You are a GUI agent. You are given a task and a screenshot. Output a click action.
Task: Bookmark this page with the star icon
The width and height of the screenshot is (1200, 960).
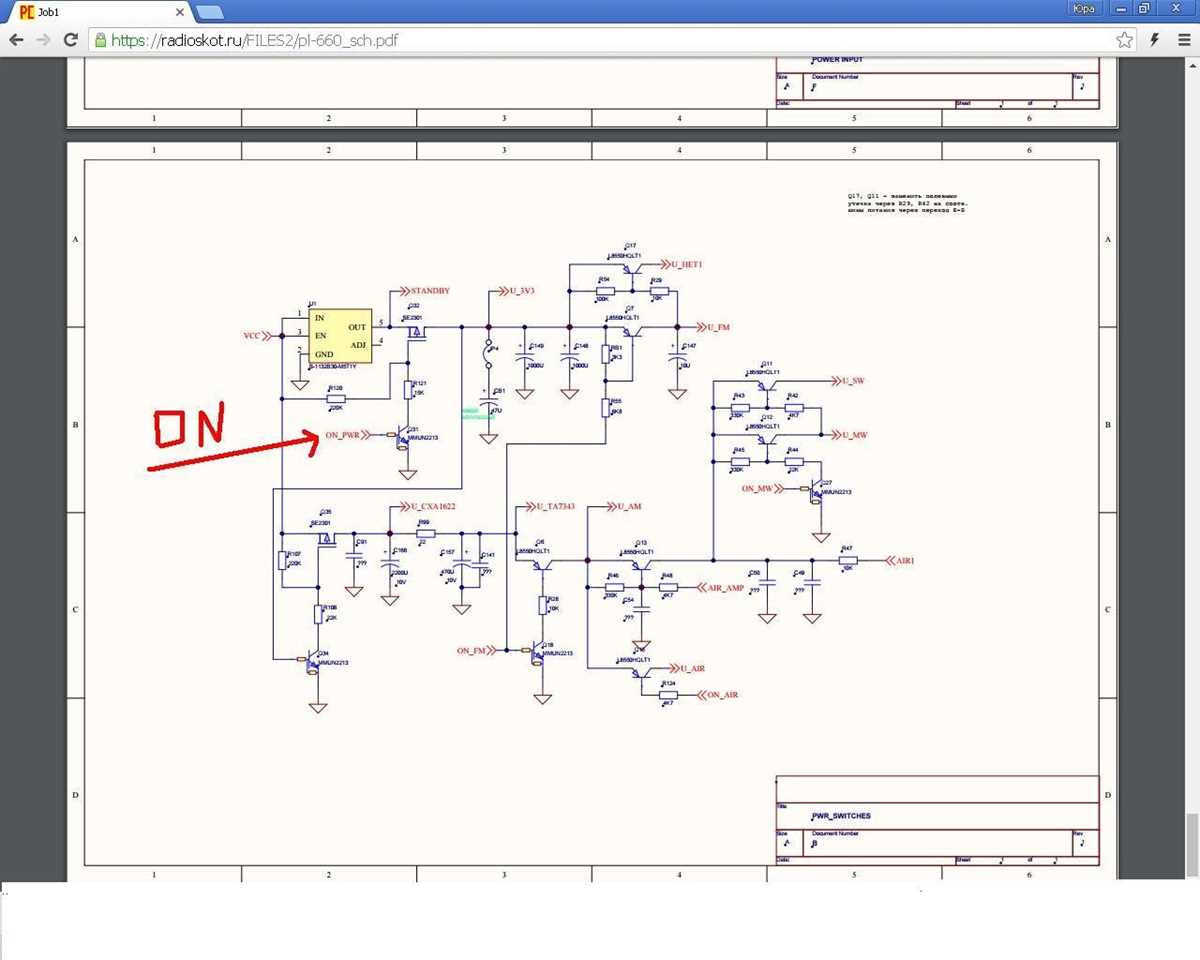1125,40
